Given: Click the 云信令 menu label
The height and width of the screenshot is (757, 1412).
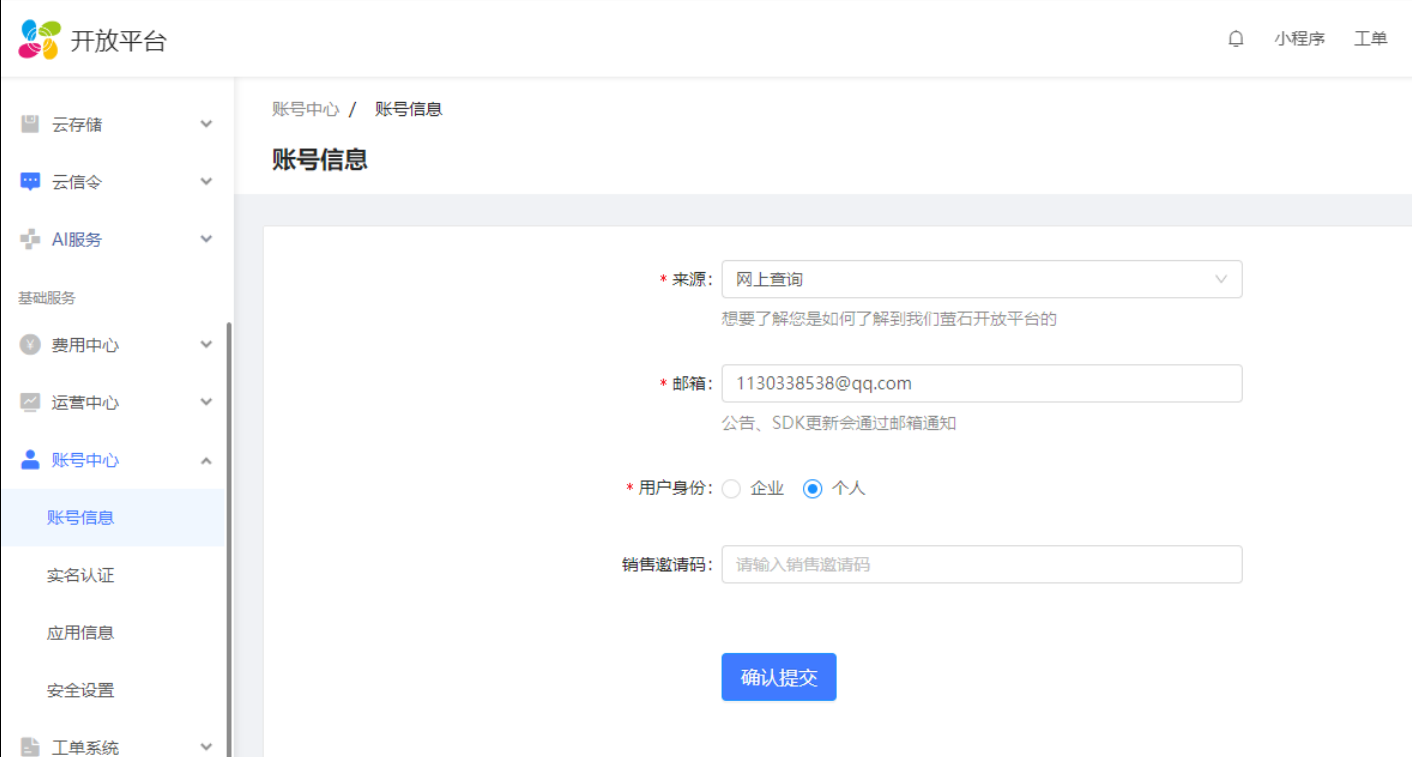Looking at the screenshot, I should point(77,183).
